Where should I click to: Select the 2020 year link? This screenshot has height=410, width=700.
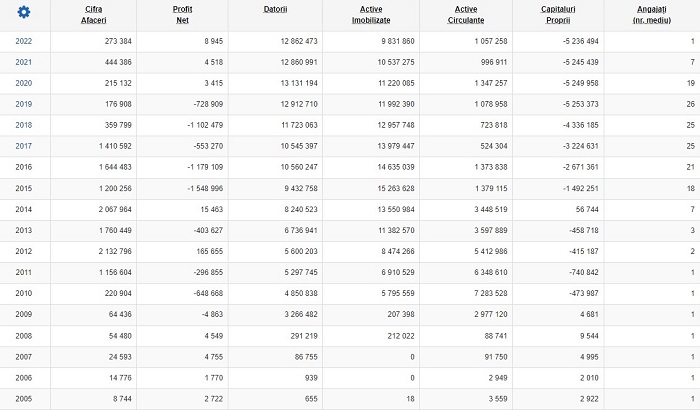24,83
